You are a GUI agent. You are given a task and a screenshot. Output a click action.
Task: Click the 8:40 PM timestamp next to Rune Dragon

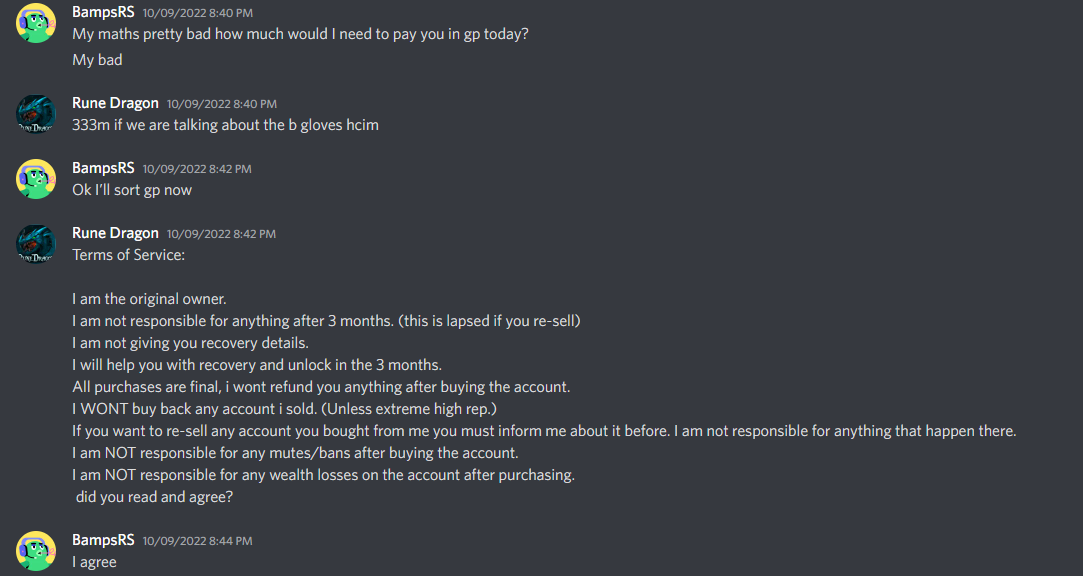[221, 104]
